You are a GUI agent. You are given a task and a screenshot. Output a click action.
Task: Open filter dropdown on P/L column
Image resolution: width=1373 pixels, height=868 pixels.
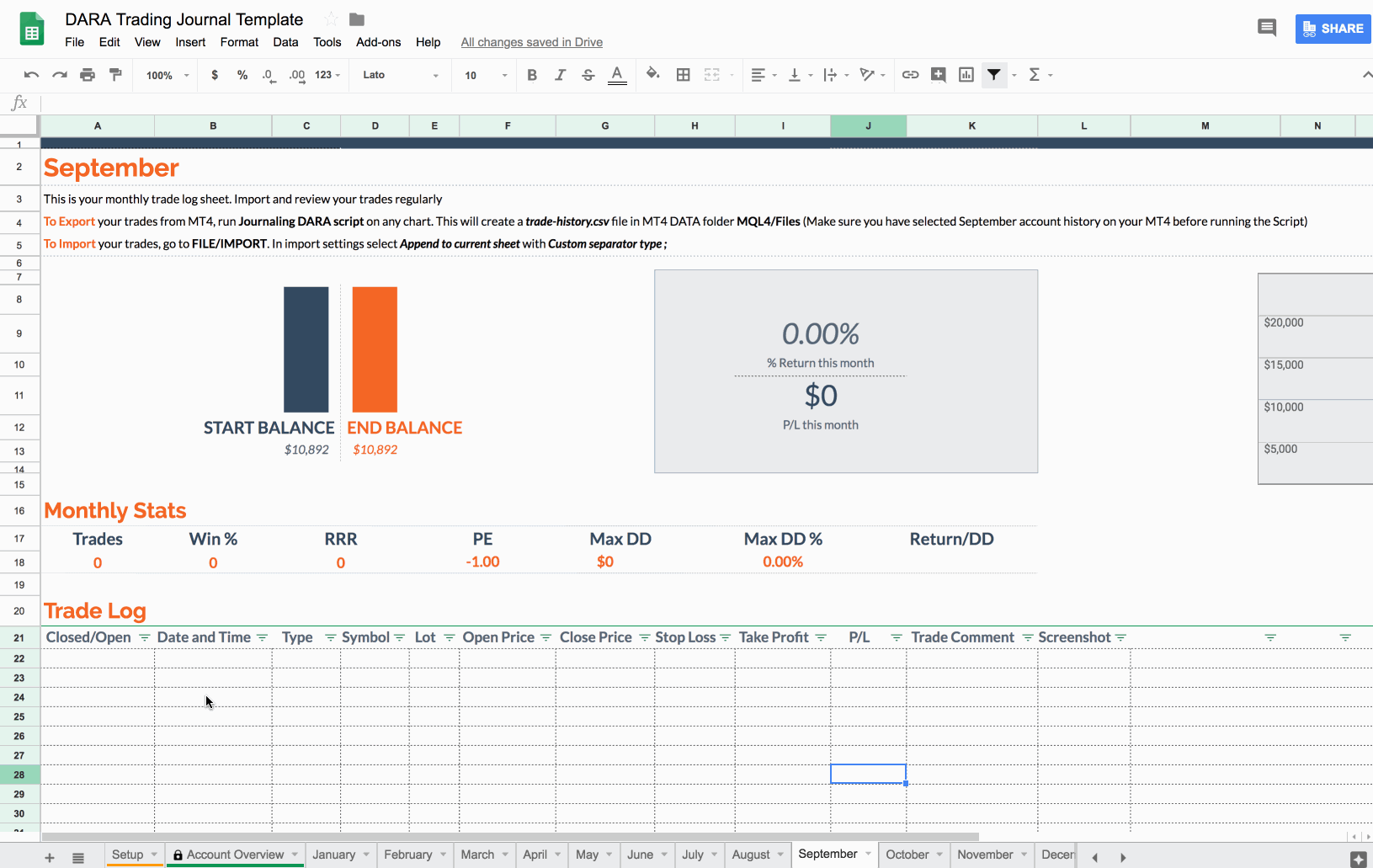tap(897, 637)
